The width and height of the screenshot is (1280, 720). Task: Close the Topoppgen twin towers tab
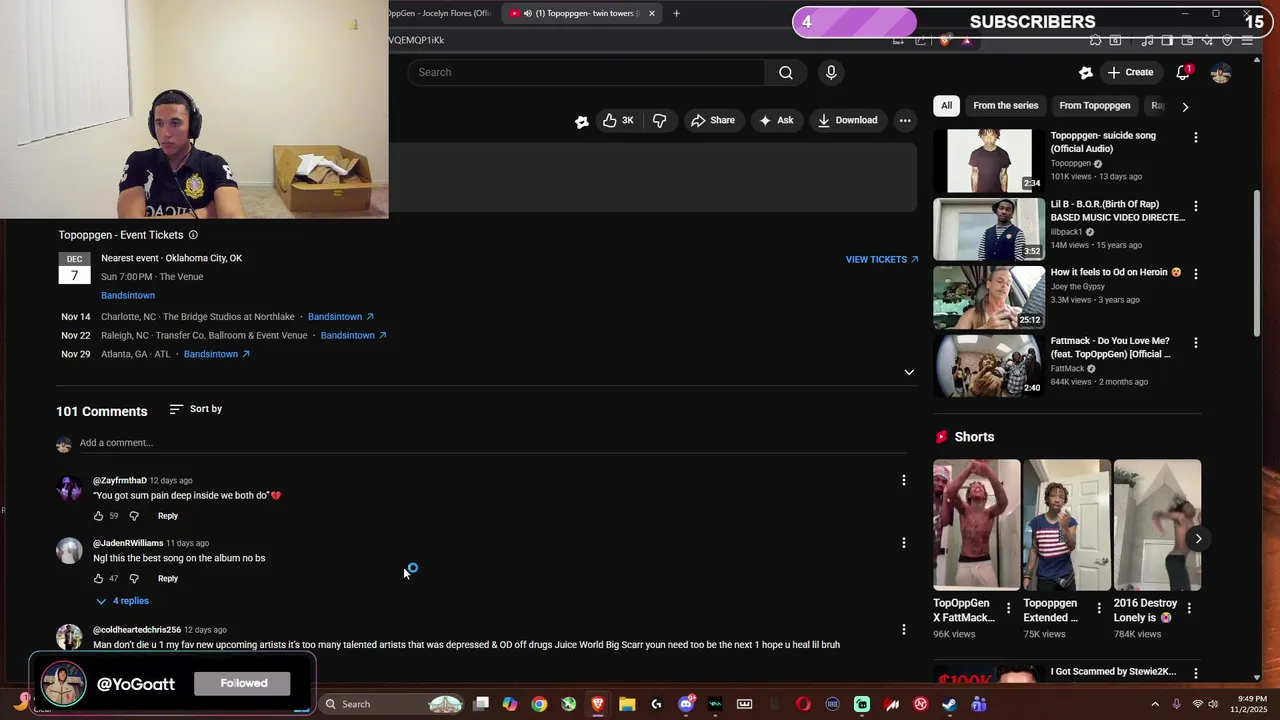click(651, 13)
